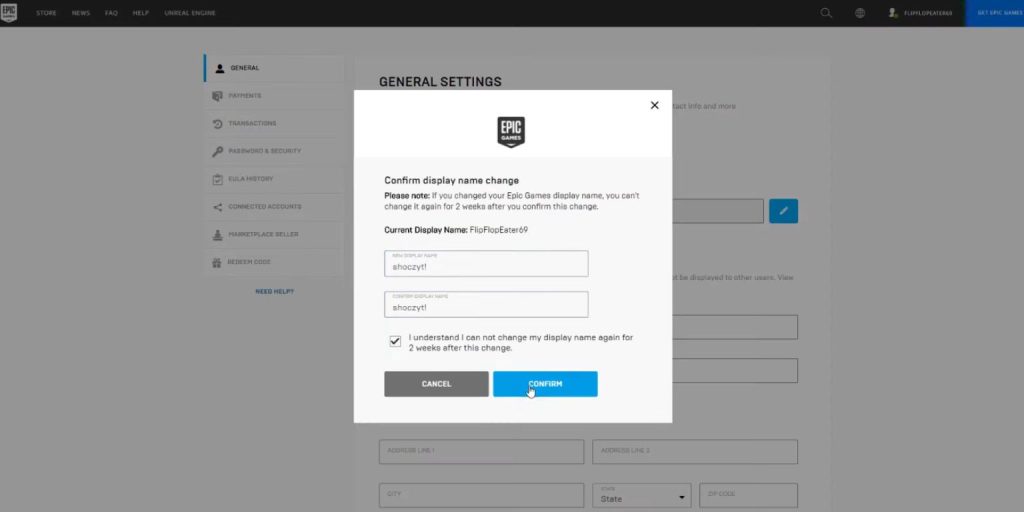Click the Payments wallet icon
Viewport: 1024px width, 512px height.
(x=217, y=96)
